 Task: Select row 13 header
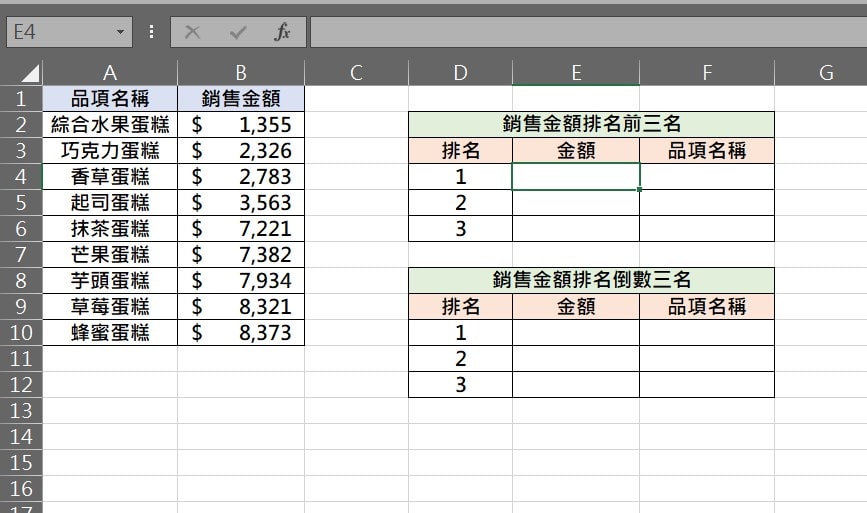21,411
